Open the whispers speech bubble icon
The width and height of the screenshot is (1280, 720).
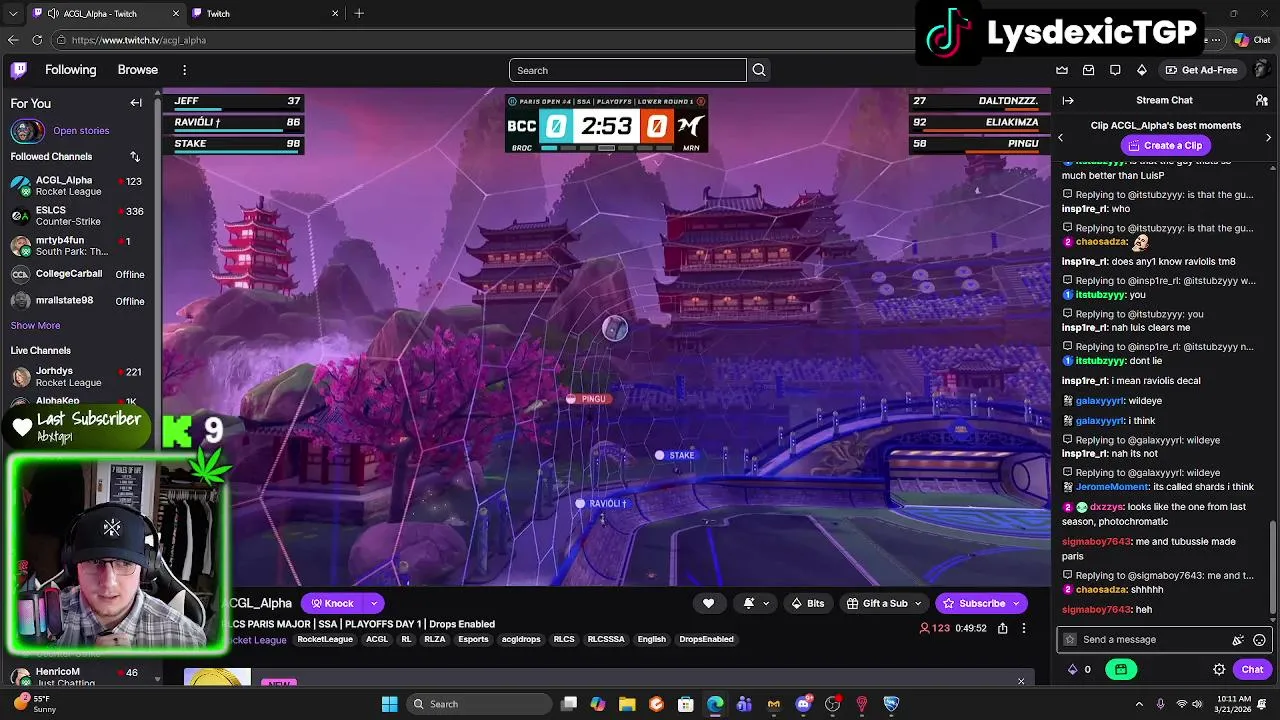click(1115, 70)
